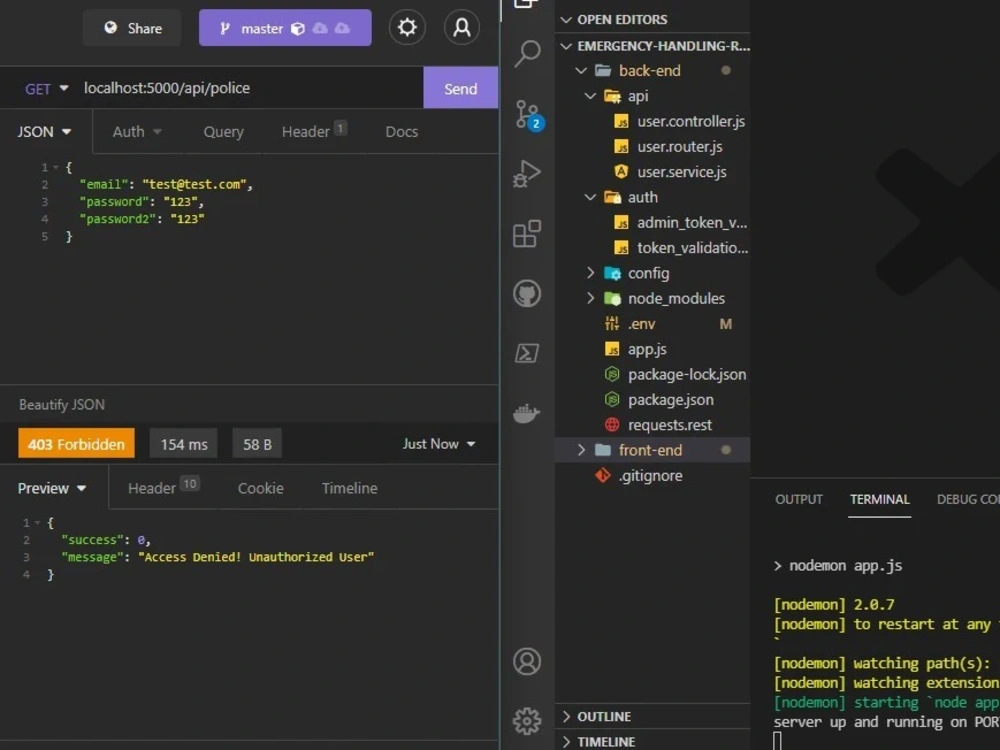This screenshot has width=1000, height=750.
Task: Click the git icon of .gitignore
Action: coord(603,475)
